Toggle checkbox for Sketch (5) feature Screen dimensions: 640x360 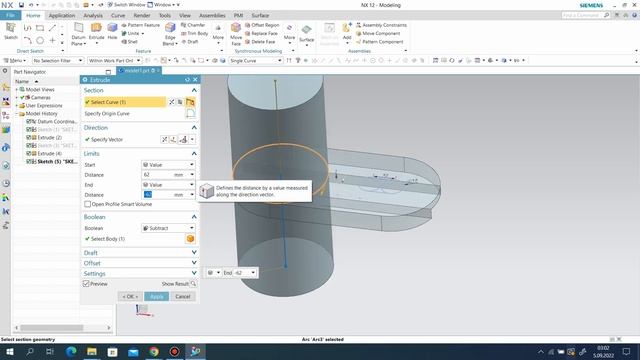click(29, 162)
